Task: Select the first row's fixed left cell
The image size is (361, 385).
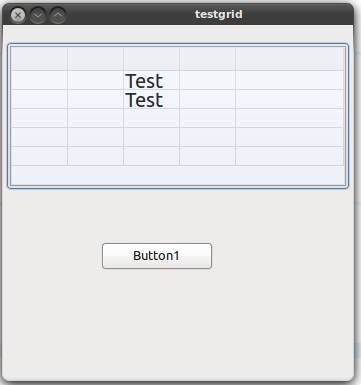Action: click(x=39, y=80)
